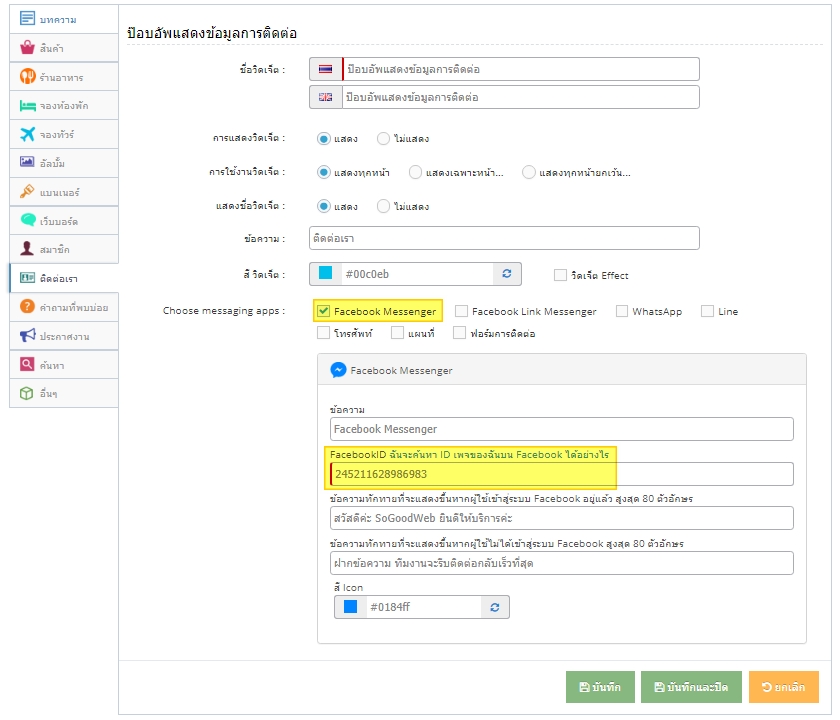The height and width of the screenshot is (720, 840).
Task: Enable the วิดเจ็ต Effect checkbox
Action: click(x=560, y=275)
